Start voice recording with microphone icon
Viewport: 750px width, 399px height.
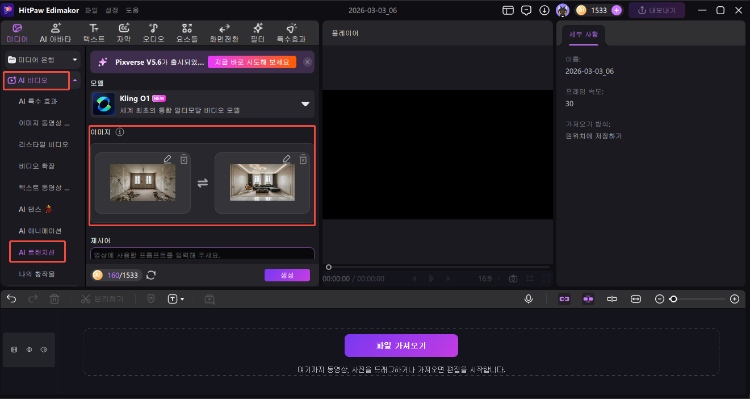pyautogui.click(x=529, y=299)
